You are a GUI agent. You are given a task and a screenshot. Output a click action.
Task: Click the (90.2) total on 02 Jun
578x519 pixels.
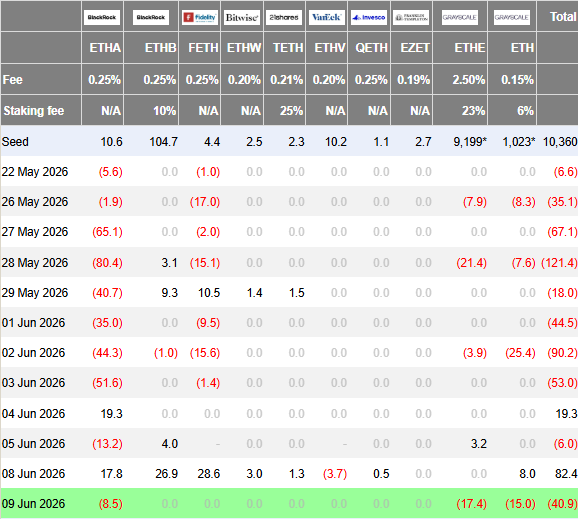click(563, 353)
